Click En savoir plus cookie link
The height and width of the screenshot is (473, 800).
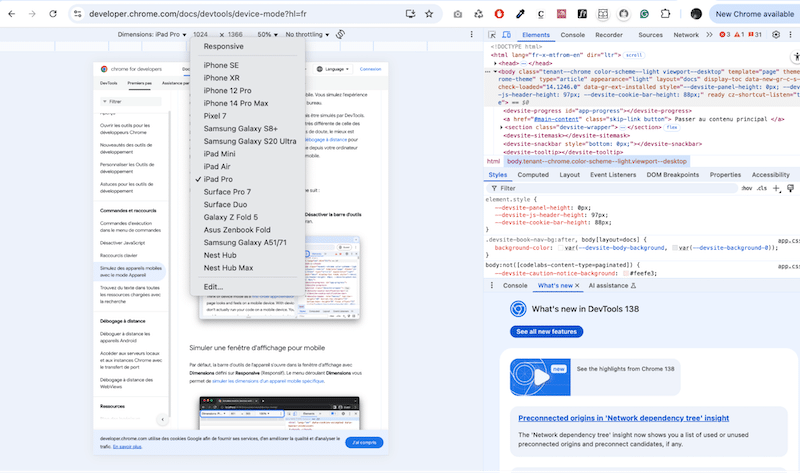tap(127, 446)
